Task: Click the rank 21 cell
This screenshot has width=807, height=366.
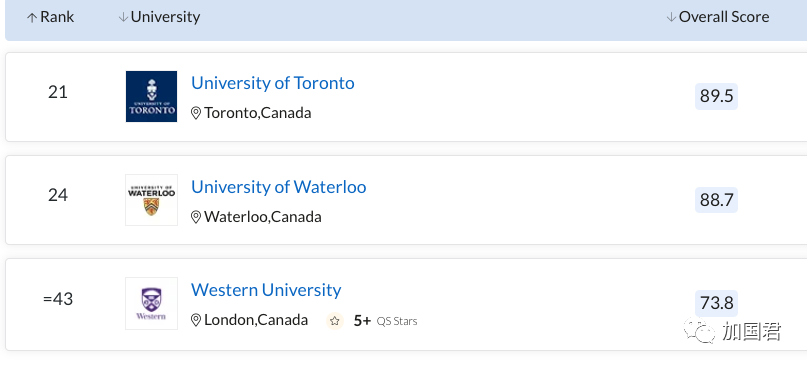Action: (x=58, y=92)
